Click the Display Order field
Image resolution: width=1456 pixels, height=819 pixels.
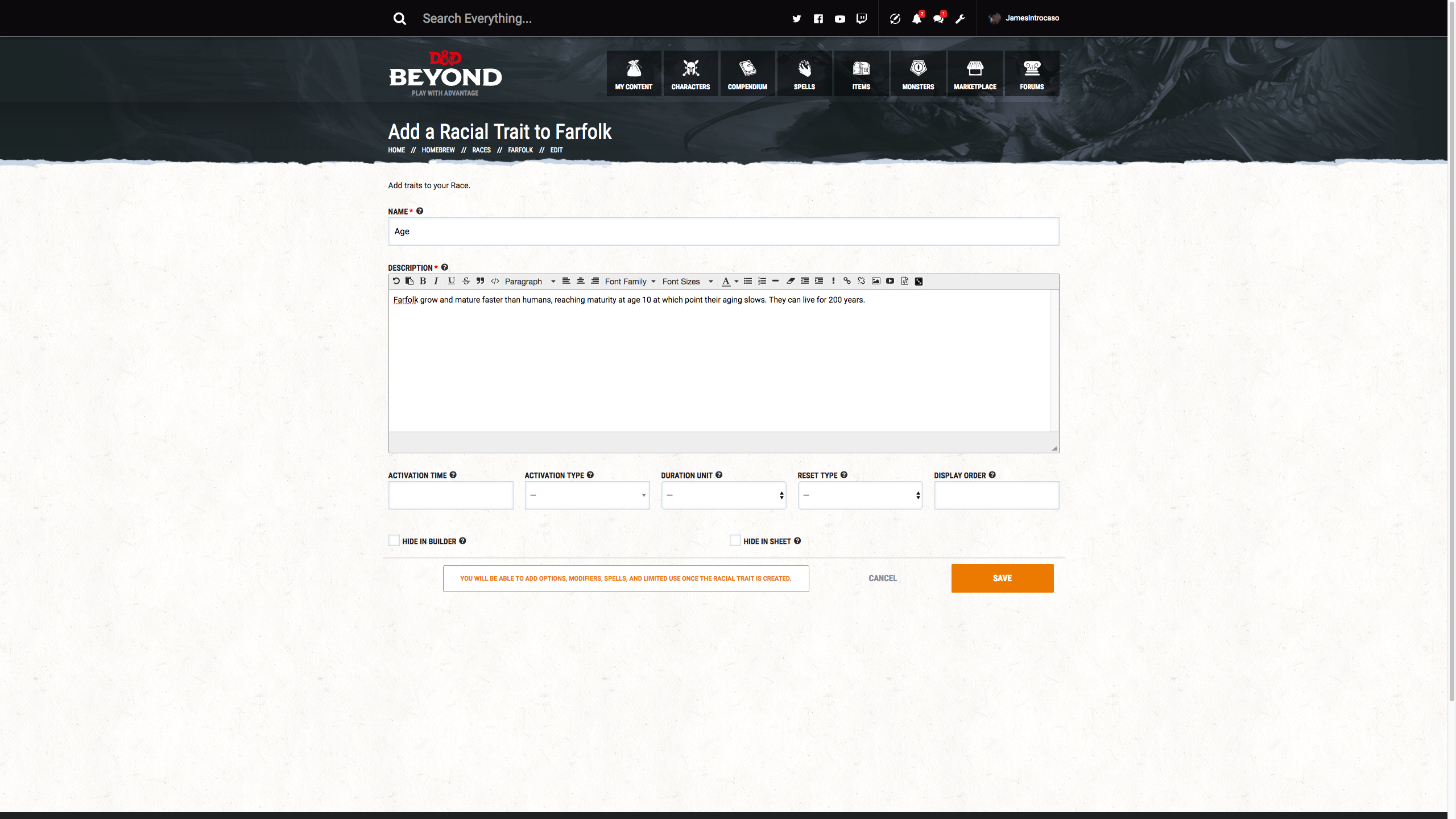click(996, 495)
